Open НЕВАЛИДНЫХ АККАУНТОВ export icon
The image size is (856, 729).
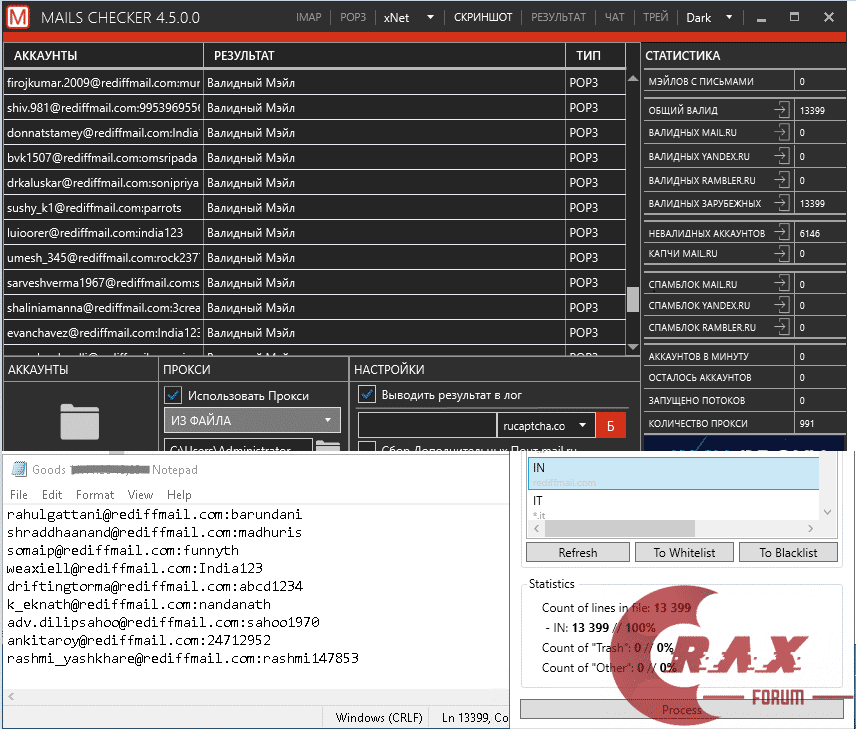point(780,232)
